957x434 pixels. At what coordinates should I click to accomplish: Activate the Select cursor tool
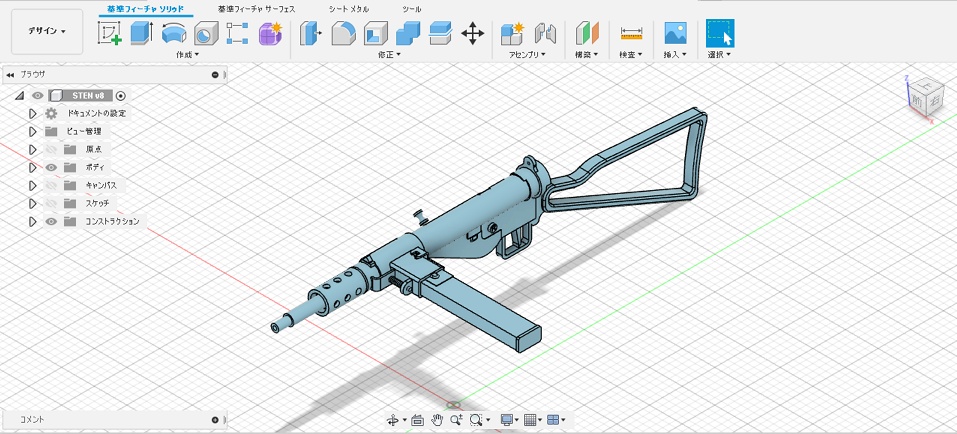coord(720,33)
